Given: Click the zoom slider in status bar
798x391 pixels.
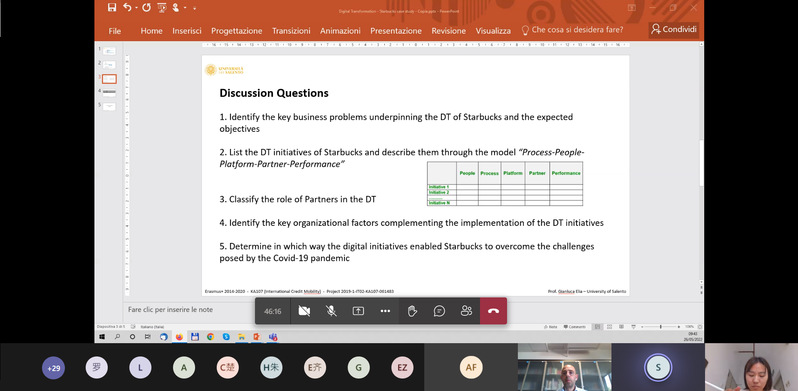Looking at the screenshot, I should (661, 327).
